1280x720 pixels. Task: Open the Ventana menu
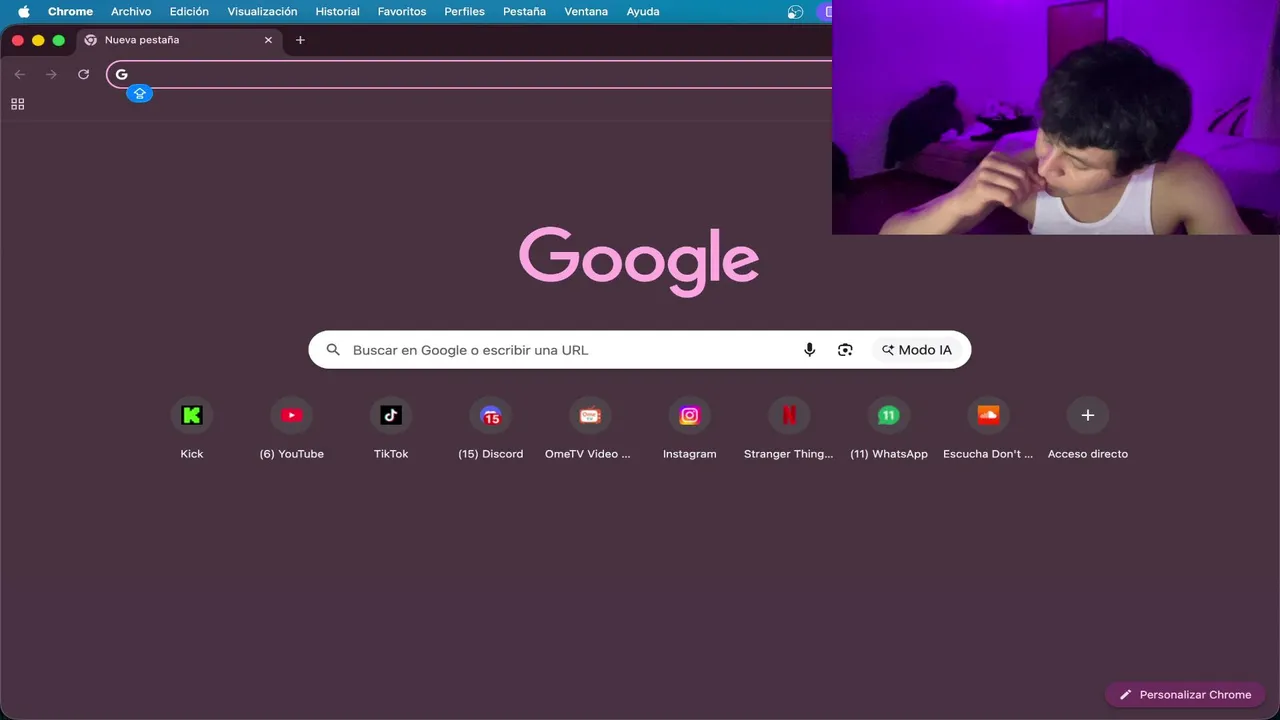586,12
